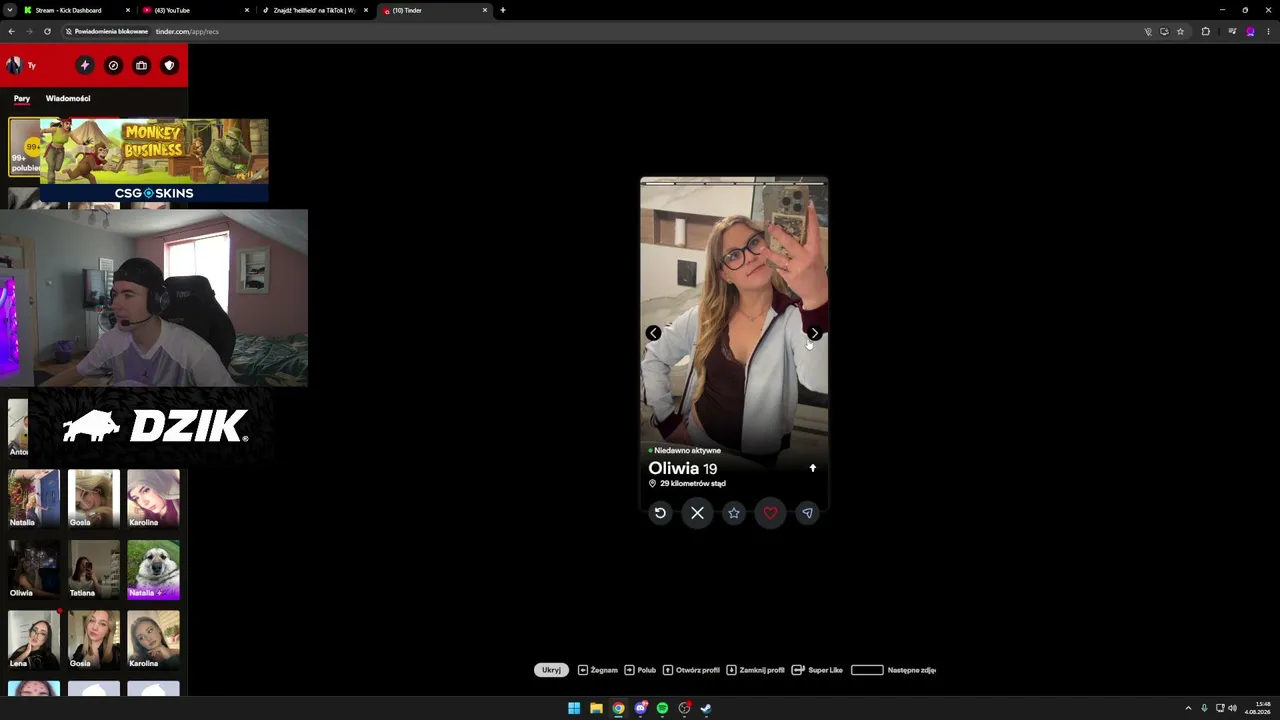Close the YouTube browser tab
Image resolution: width=1280 pixels, height=720 pixels.
pos(247,10)
